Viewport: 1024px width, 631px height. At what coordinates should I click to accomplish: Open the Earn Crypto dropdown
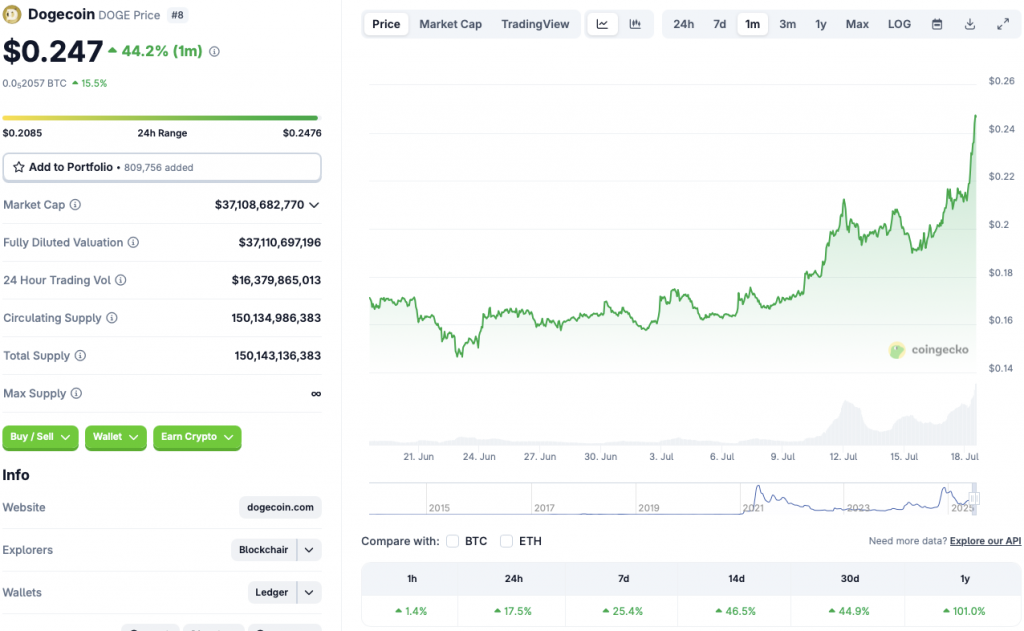click(x=197, y=437)
